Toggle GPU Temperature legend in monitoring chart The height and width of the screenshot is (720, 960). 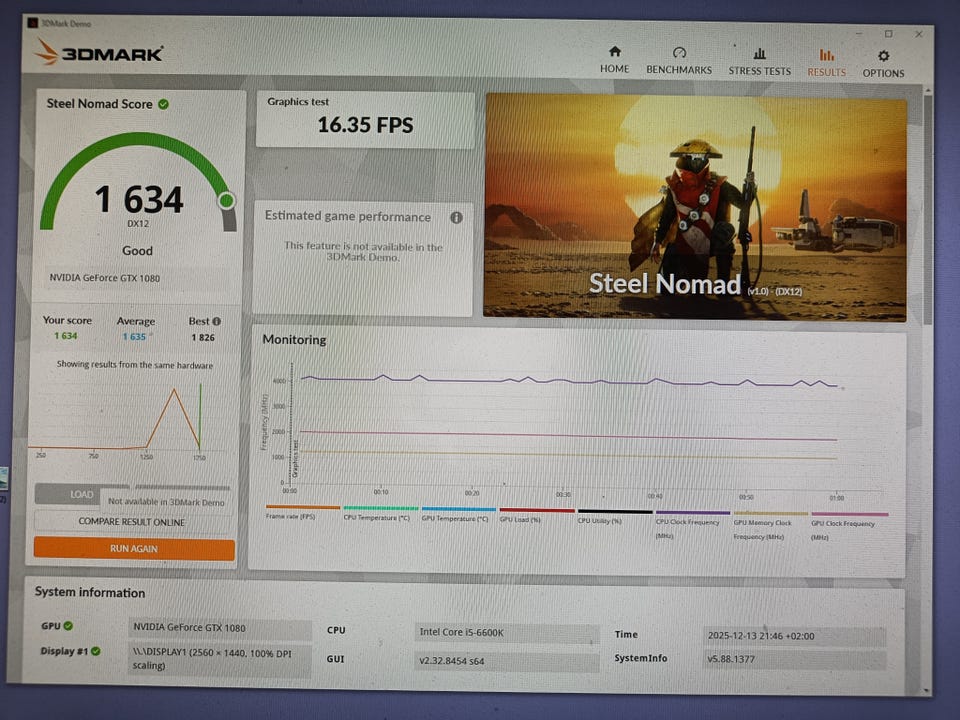coord(458,514)
